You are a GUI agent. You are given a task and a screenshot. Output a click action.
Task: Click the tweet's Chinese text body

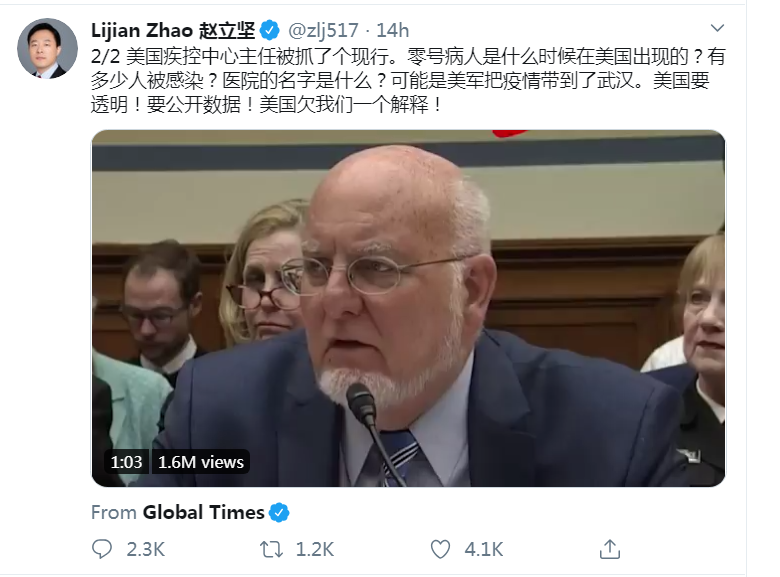pos(408,81)
